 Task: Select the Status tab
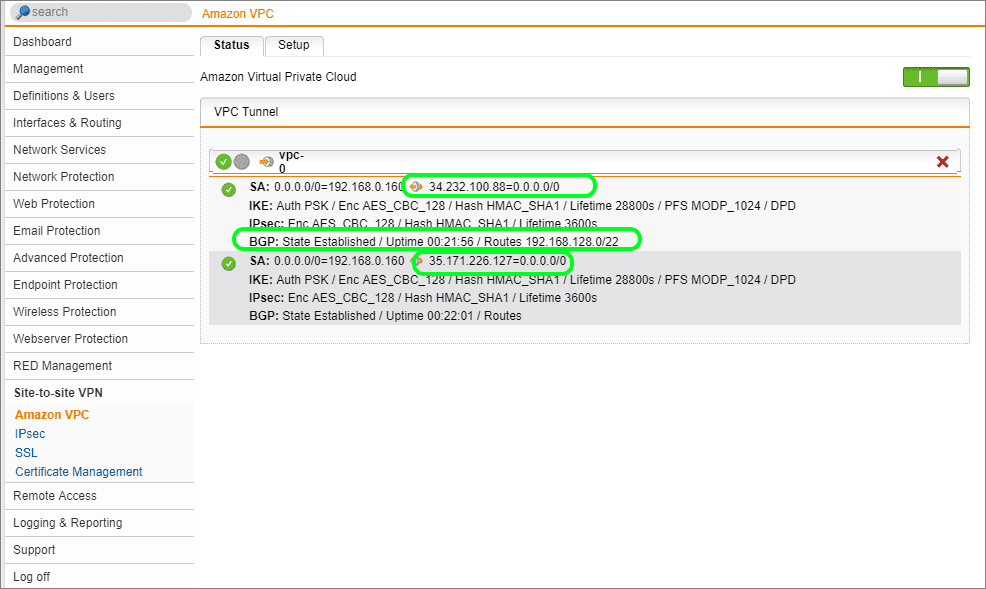click(x=231, y=45)
